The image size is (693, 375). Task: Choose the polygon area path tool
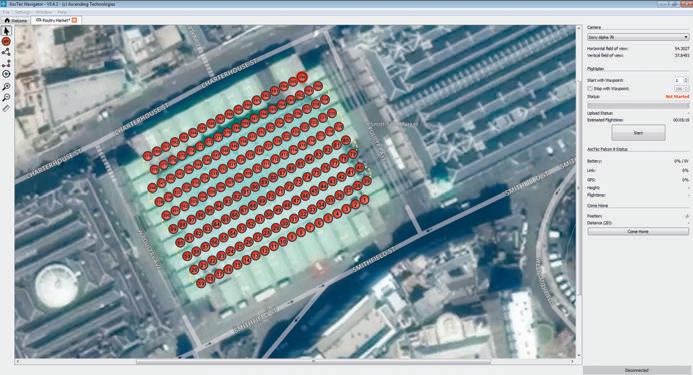6,52
